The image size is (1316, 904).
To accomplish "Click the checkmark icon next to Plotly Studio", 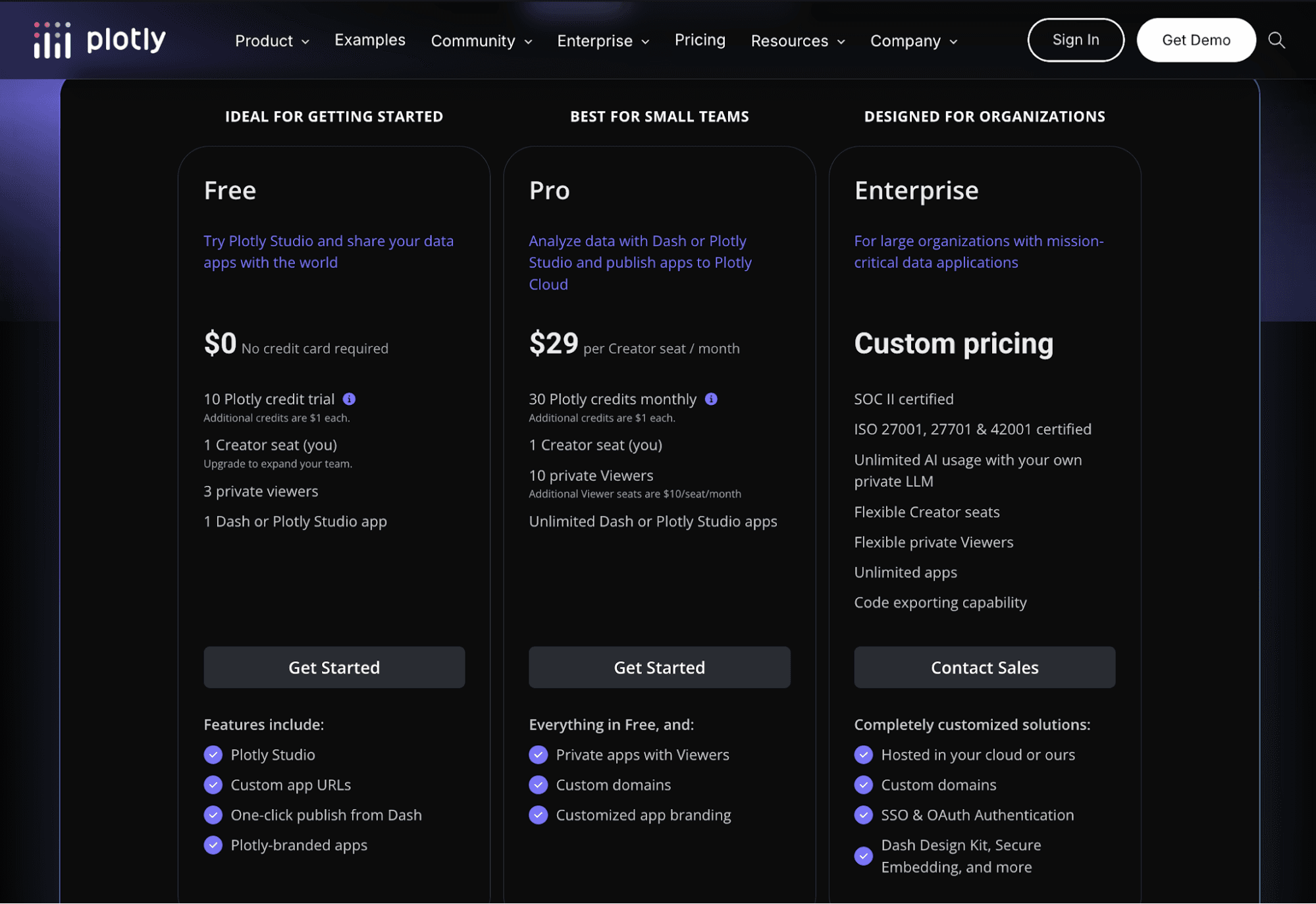I will pyautogui.click(x=213, y=755).
